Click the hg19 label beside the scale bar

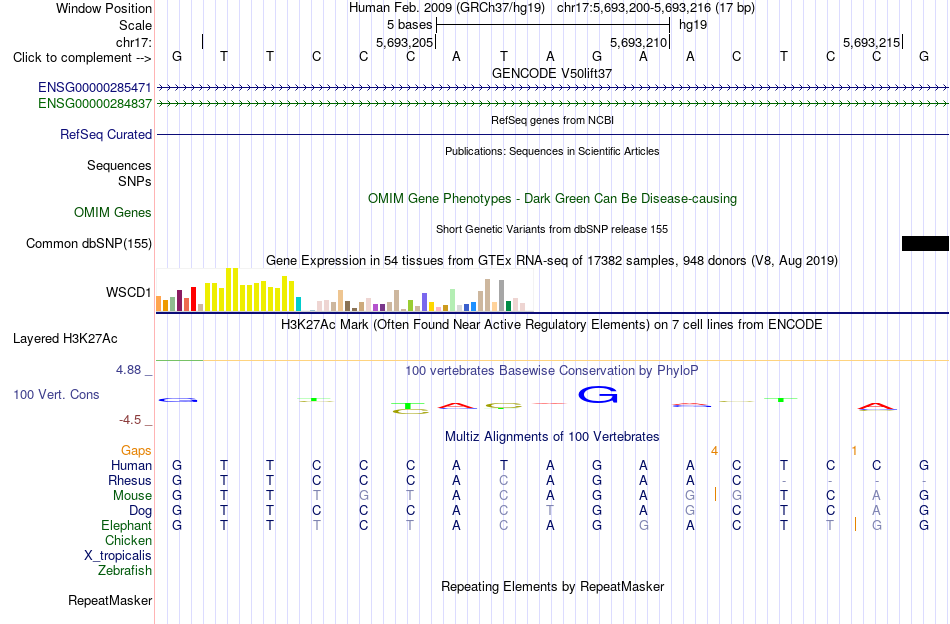coord(693,25)
